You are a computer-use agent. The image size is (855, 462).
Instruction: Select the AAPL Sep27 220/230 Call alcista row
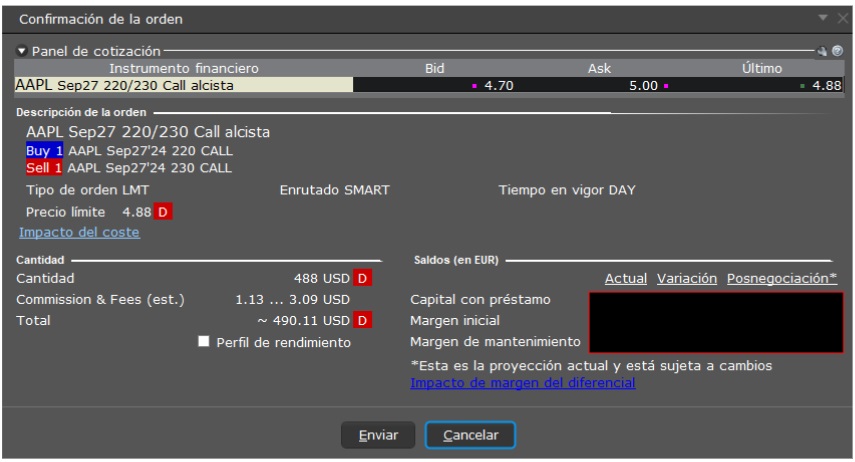tap(429, 85)
